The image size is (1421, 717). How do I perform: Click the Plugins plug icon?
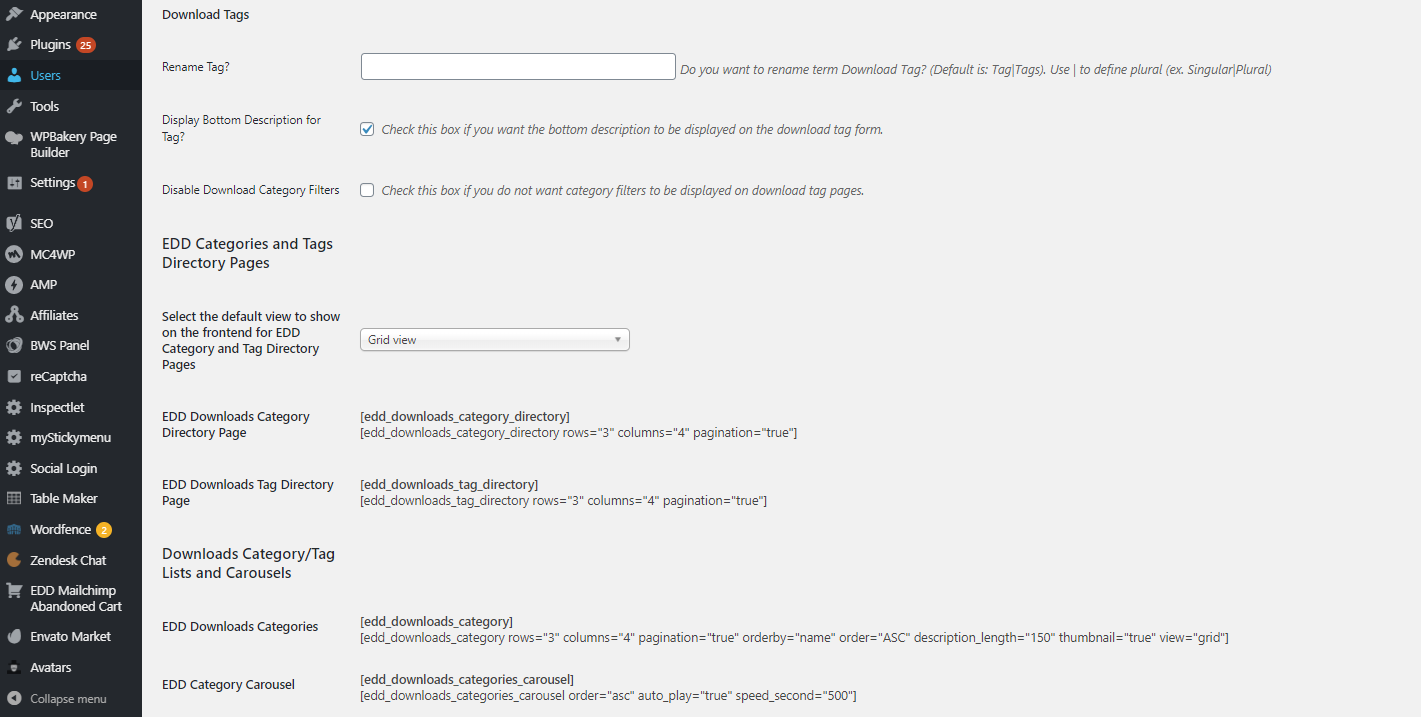14,45
